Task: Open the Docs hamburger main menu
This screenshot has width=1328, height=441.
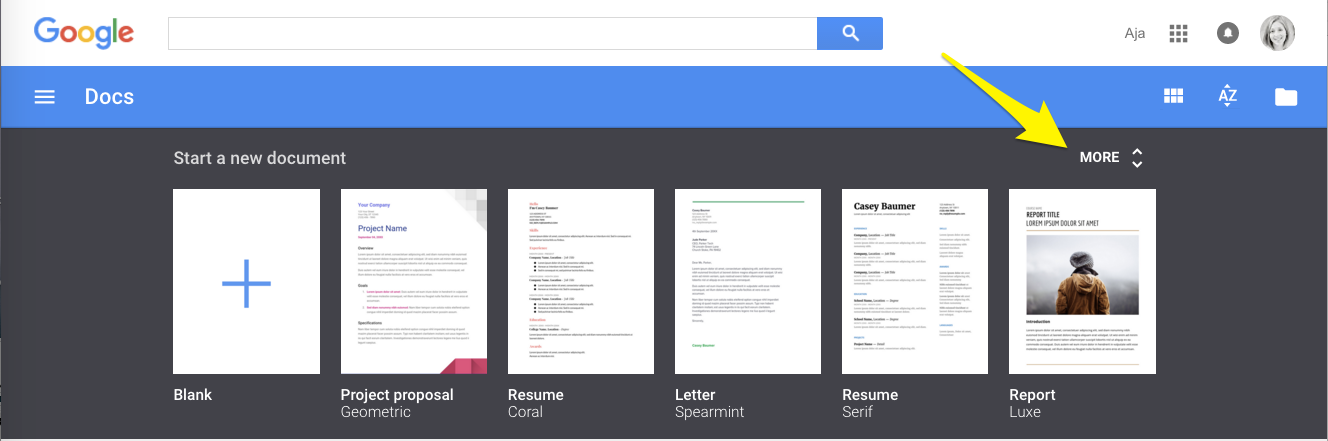Action: point(44,97)
